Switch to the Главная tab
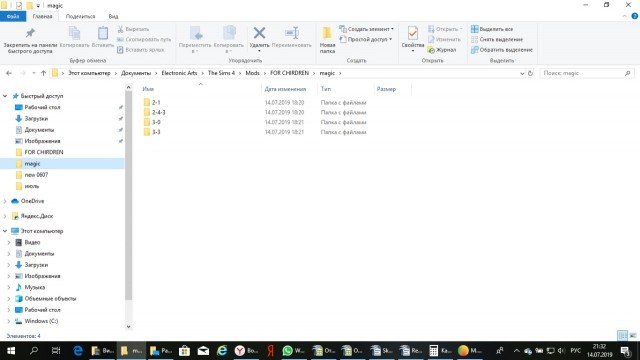The image size is (640, 360). [x=42, y=16]
